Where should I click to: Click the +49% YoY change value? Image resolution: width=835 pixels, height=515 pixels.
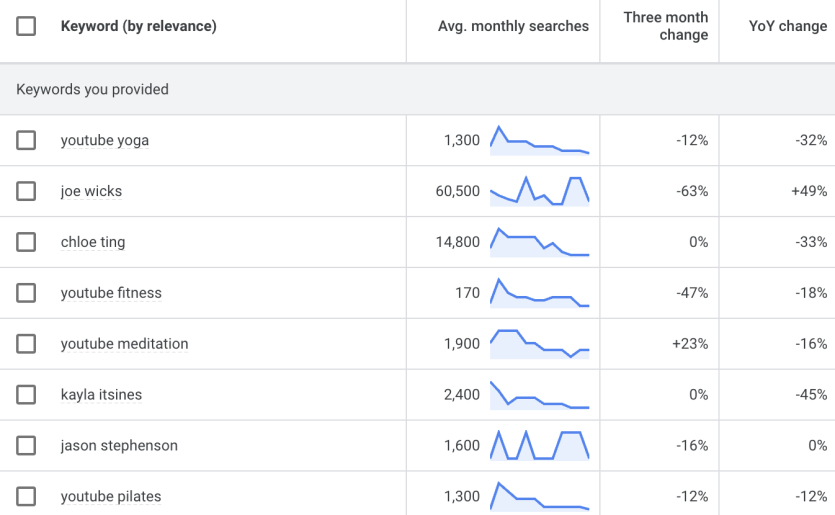[809, 191]
